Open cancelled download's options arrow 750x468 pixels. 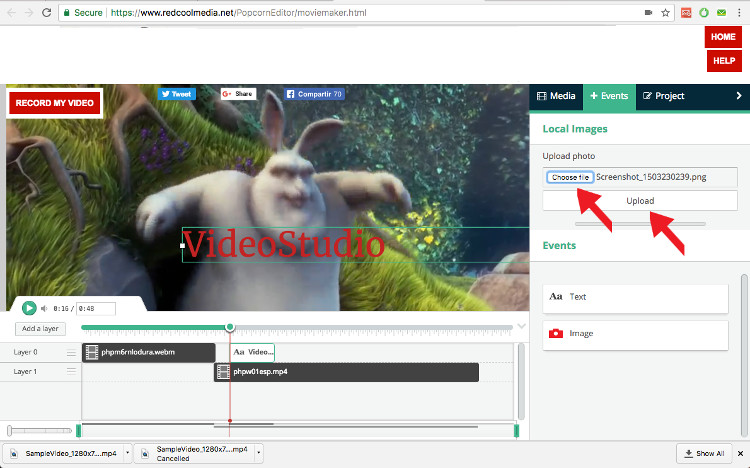coord(259,453)
